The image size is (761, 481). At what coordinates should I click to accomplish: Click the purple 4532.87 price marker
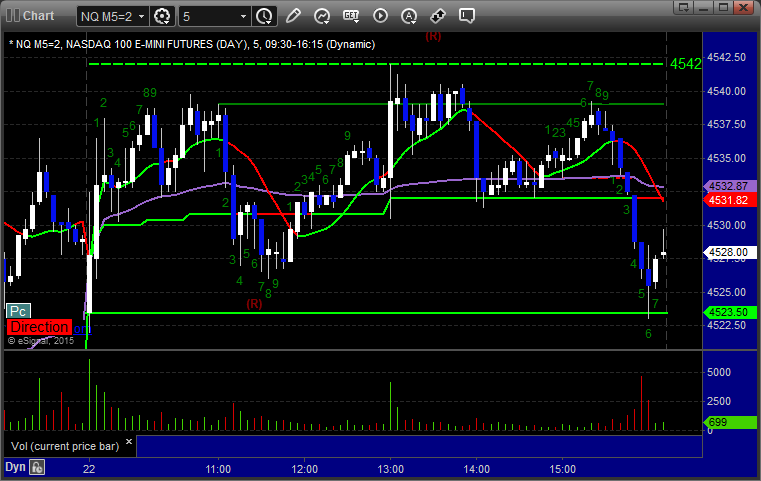[x=729, y=186]
